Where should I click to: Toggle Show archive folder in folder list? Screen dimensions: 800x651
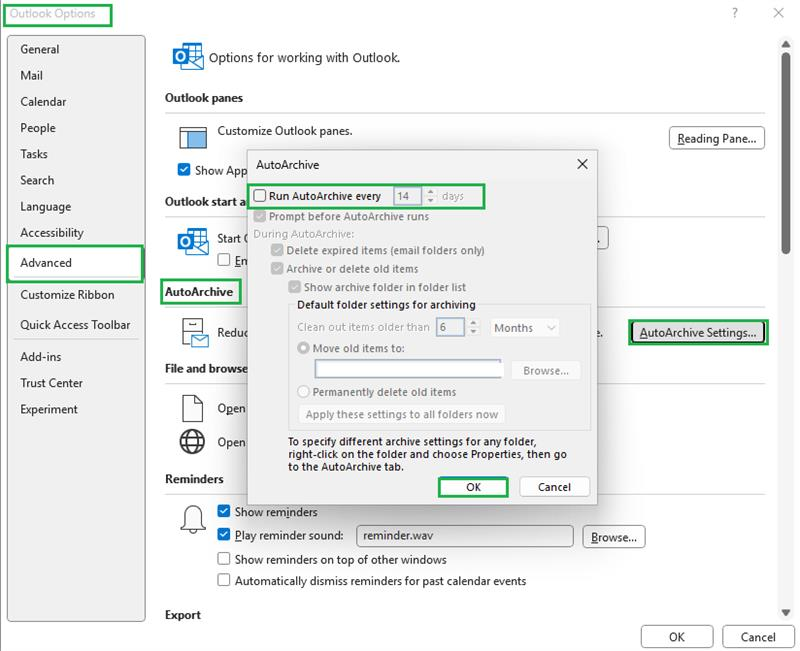294,287
